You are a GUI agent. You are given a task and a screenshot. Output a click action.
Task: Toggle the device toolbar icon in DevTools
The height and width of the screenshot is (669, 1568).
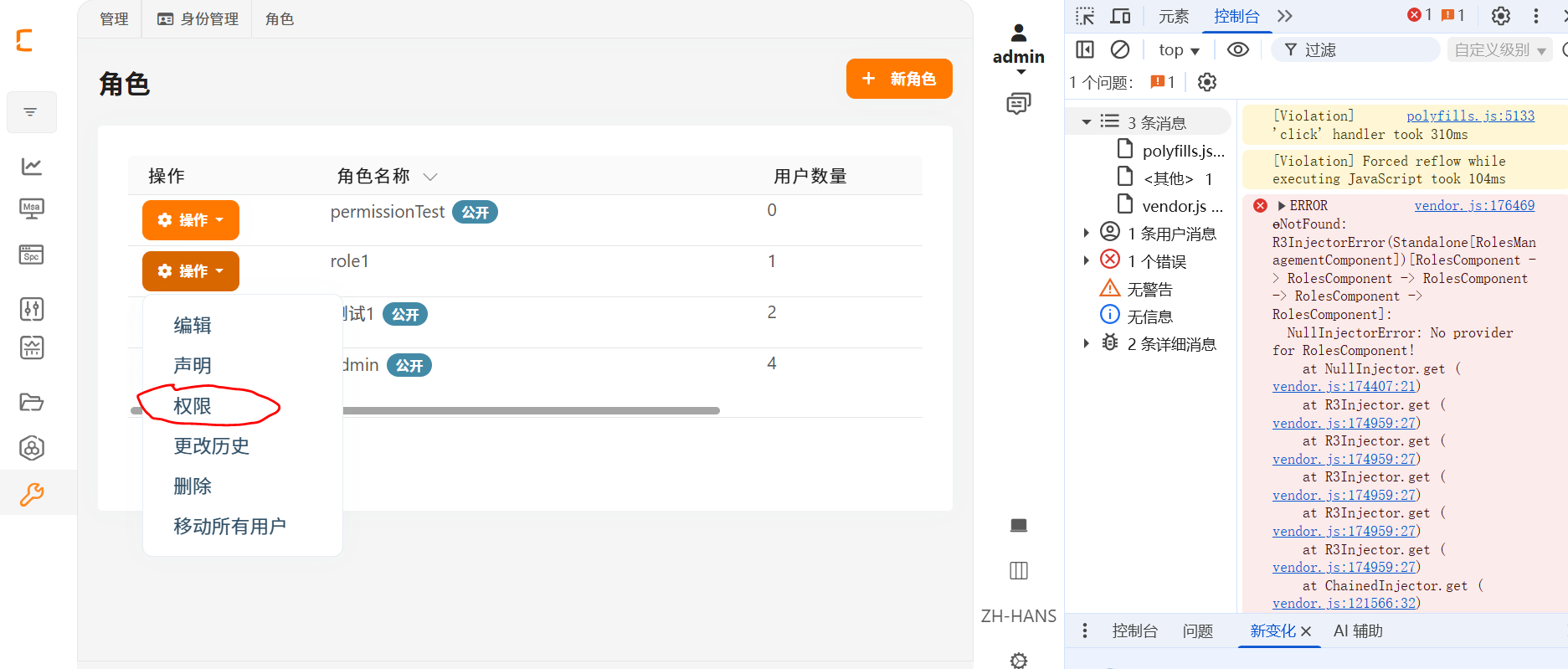coord(1120,16)
